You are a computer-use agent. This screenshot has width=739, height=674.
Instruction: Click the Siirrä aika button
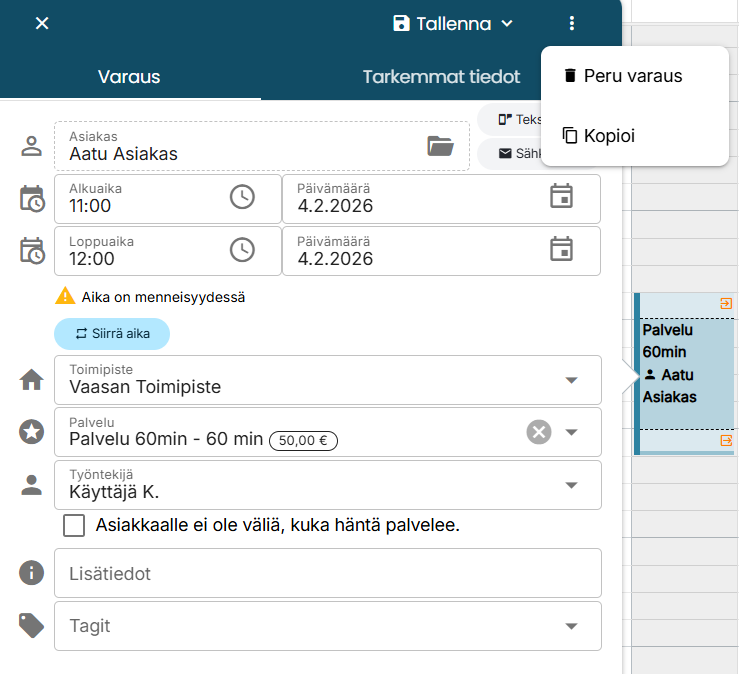(x=112, y=333)
